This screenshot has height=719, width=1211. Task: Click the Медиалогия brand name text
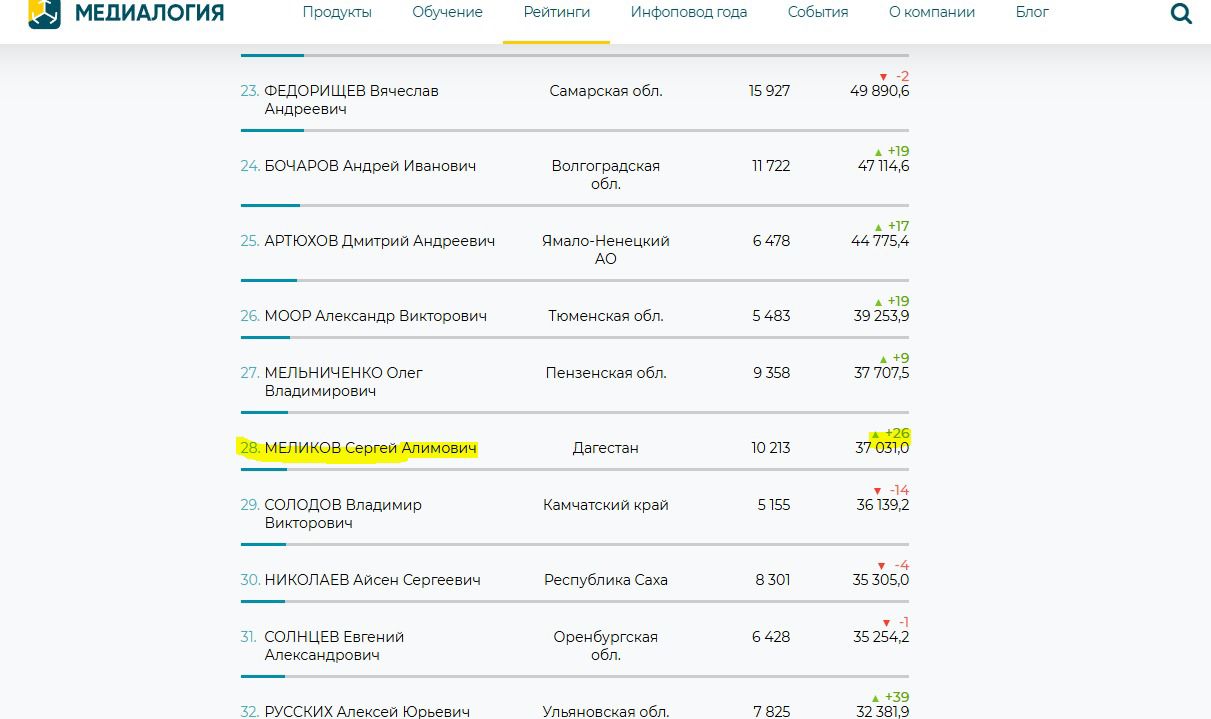150,12
